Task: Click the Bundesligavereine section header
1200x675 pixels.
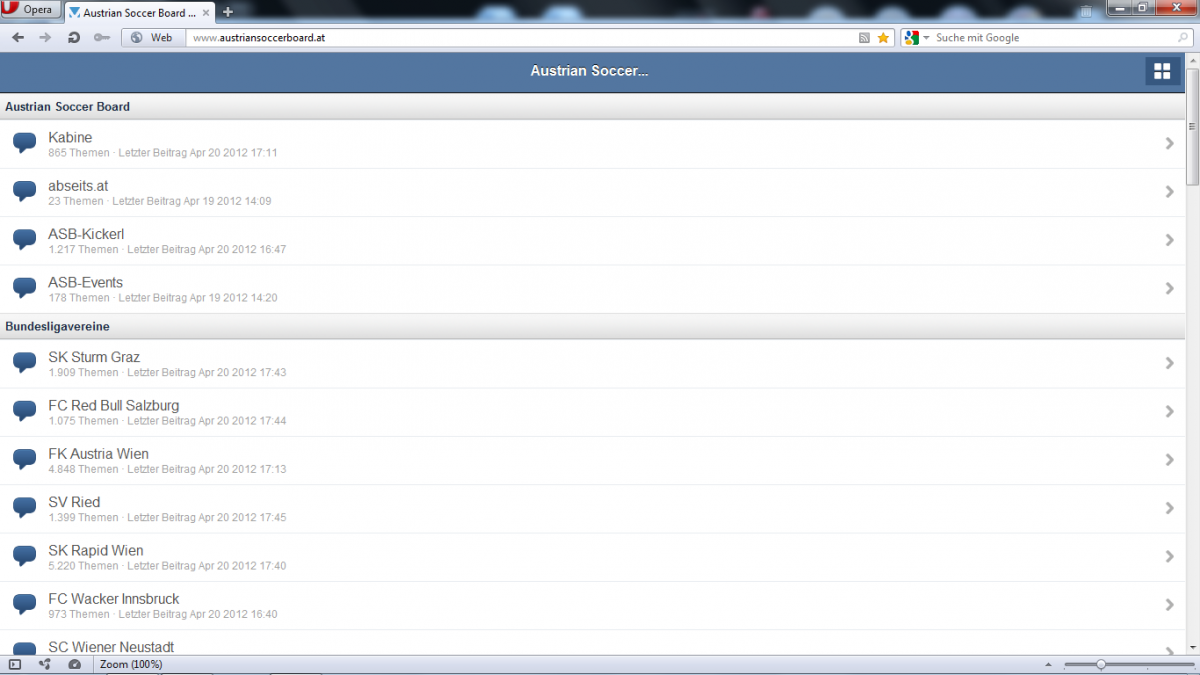Action: pos(592,327)
